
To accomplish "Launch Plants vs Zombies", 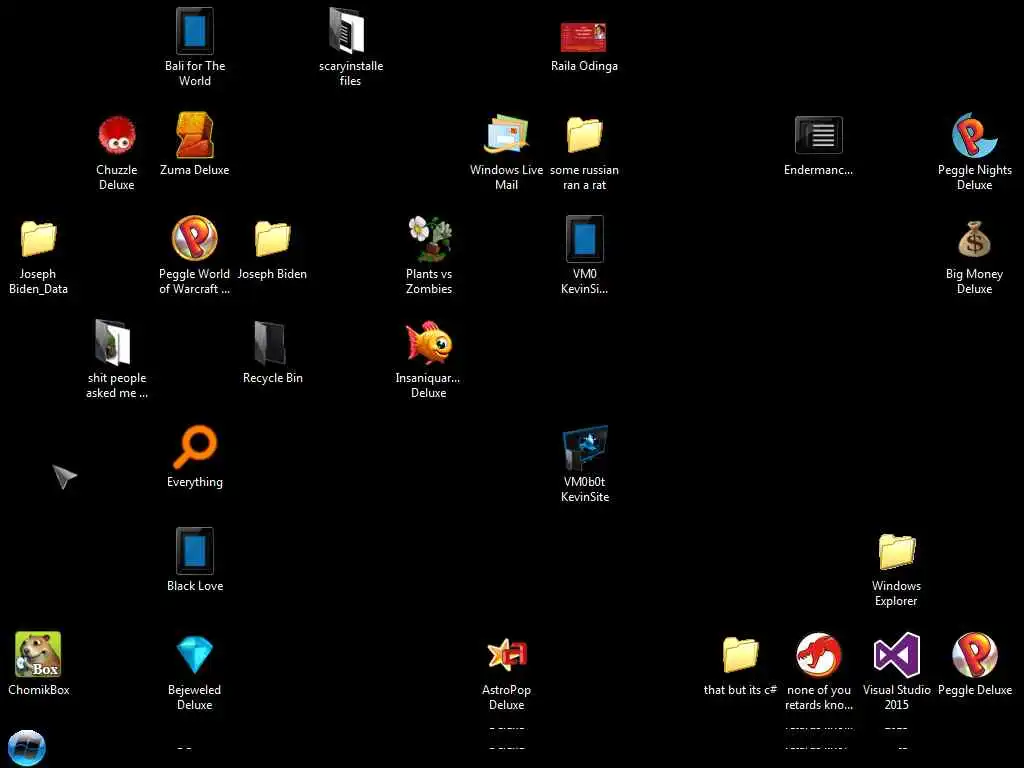I will pyautogui.click(x=429, y=238).
